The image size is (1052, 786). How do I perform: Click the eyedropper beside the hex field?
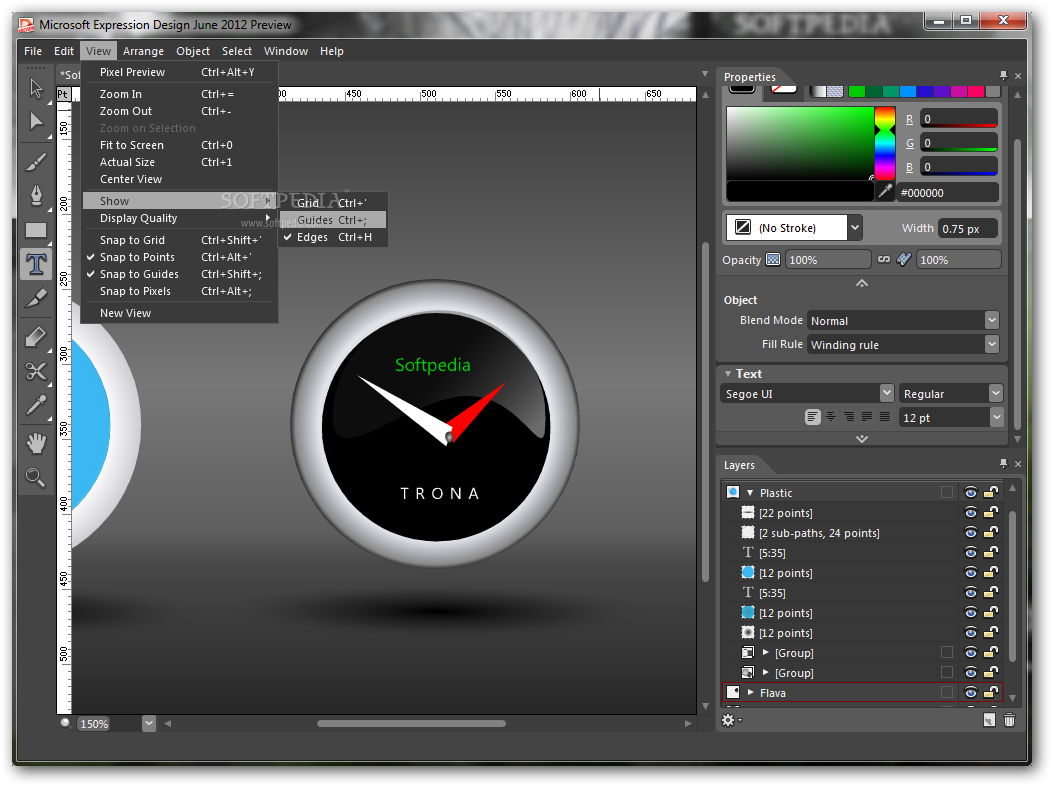(x=886, y=192)
